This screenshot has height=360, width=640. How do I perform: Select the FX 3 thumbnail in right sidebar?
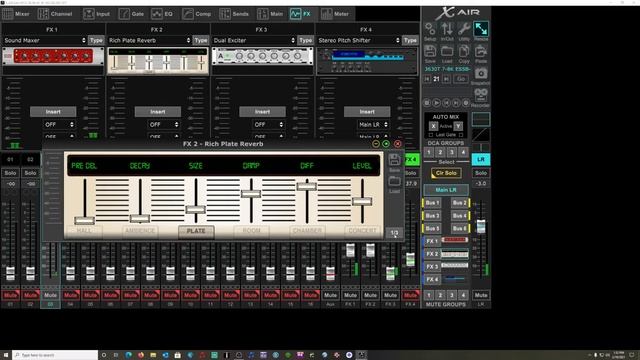(455, 266)
